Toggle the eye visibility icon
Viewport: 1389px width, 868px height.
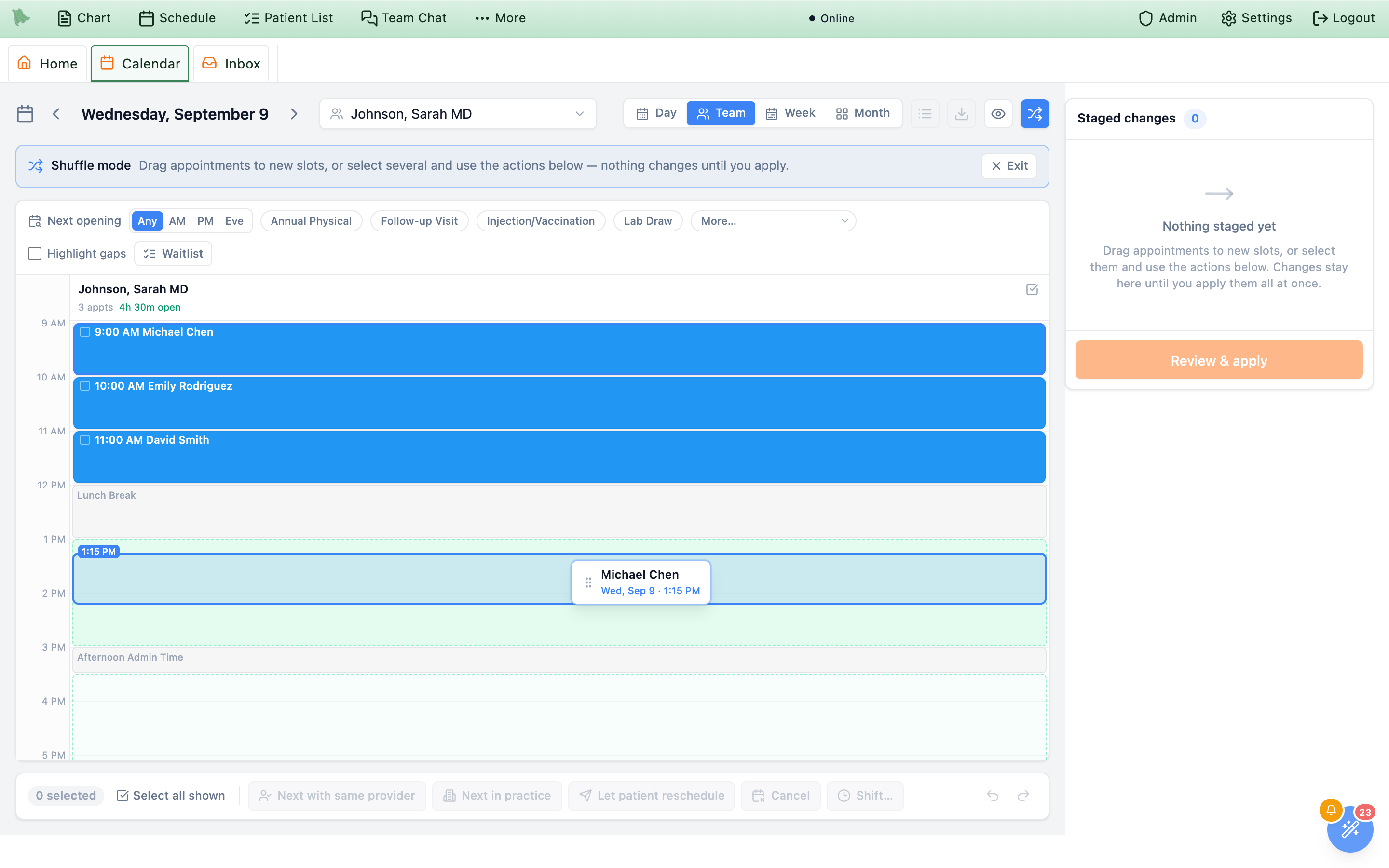coord(998,114)
